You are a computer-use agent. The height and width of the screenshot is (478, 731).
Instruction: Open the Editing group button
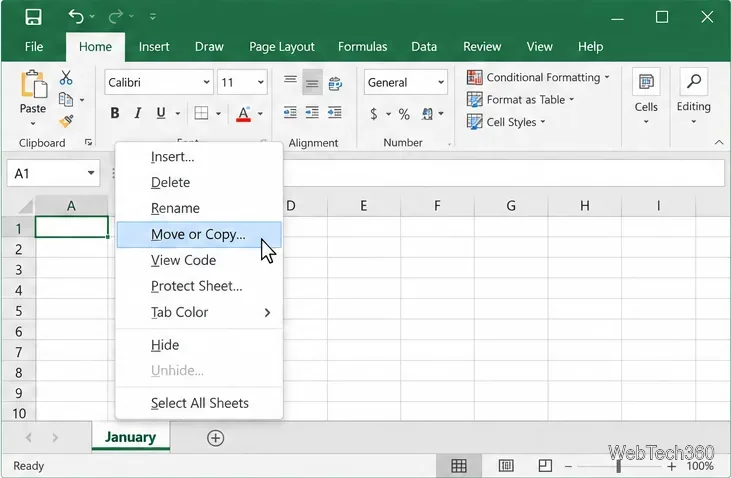694,97
